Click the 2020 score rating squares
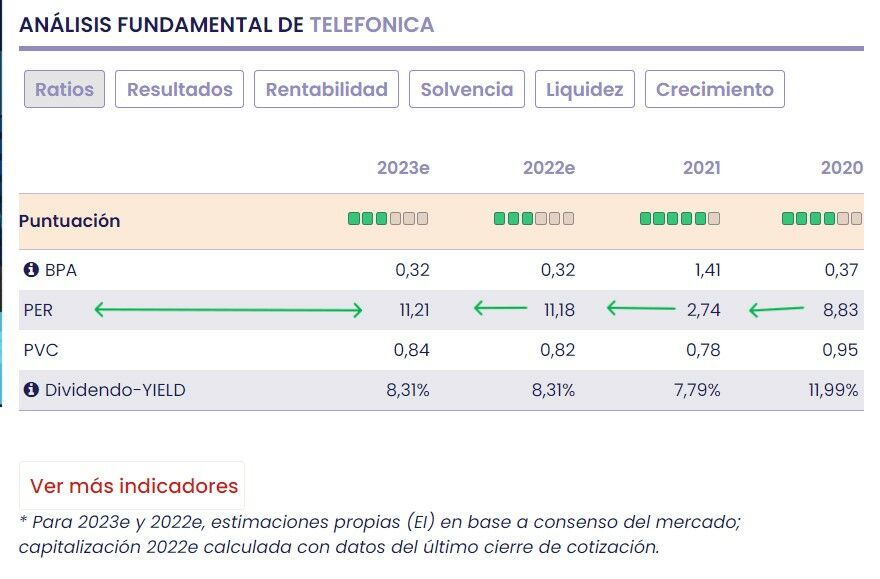Viewport: 880px width, 579px height. tap(822, 219)
